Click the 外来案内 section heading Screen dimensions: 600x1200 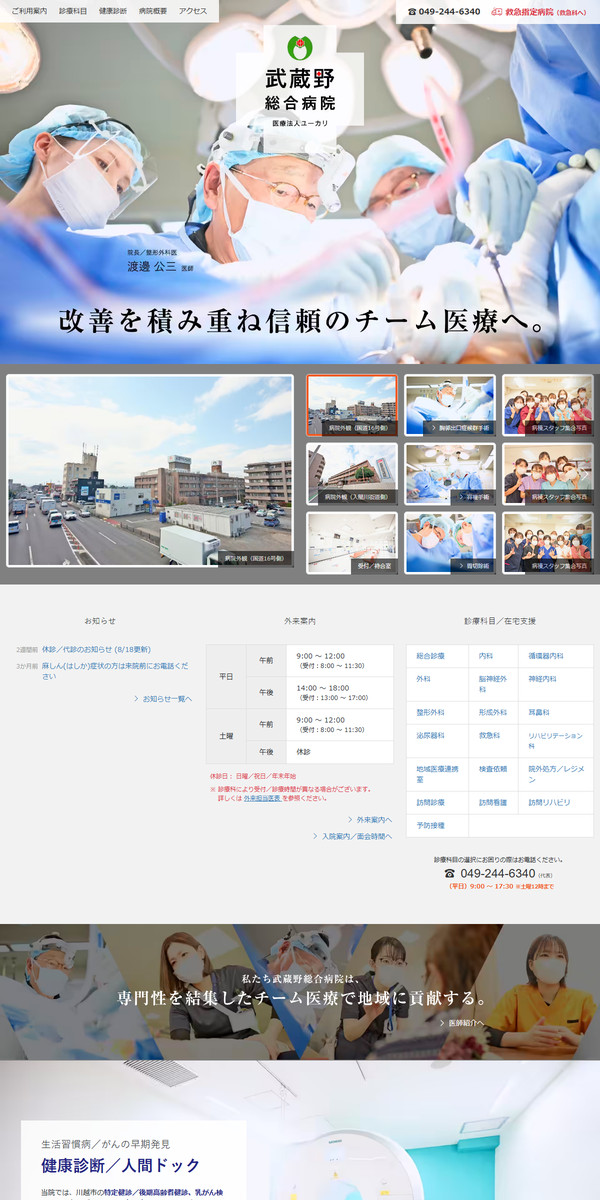click(300, 621)
